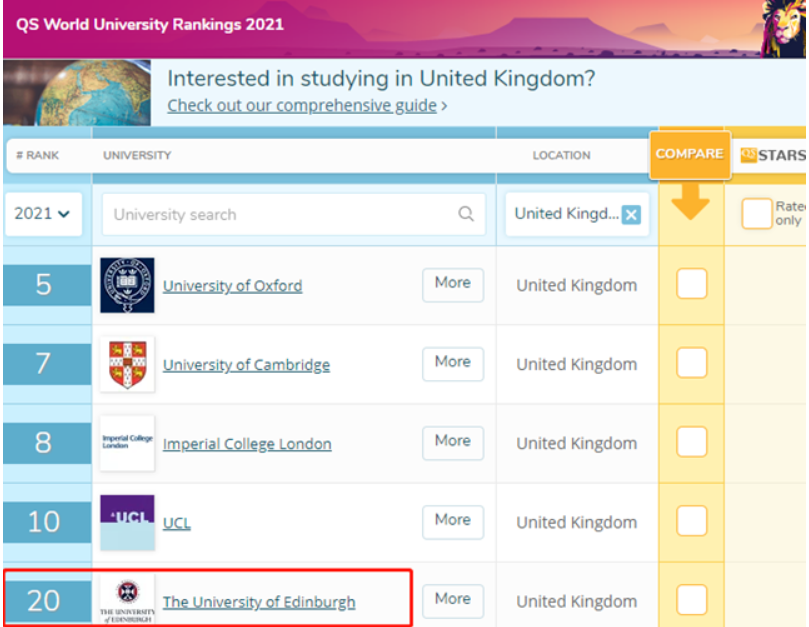The image size is (809, 627).
Task: Open the United Kingdom location dropdown
Action: pyautogui.click(x=566, y=214)
